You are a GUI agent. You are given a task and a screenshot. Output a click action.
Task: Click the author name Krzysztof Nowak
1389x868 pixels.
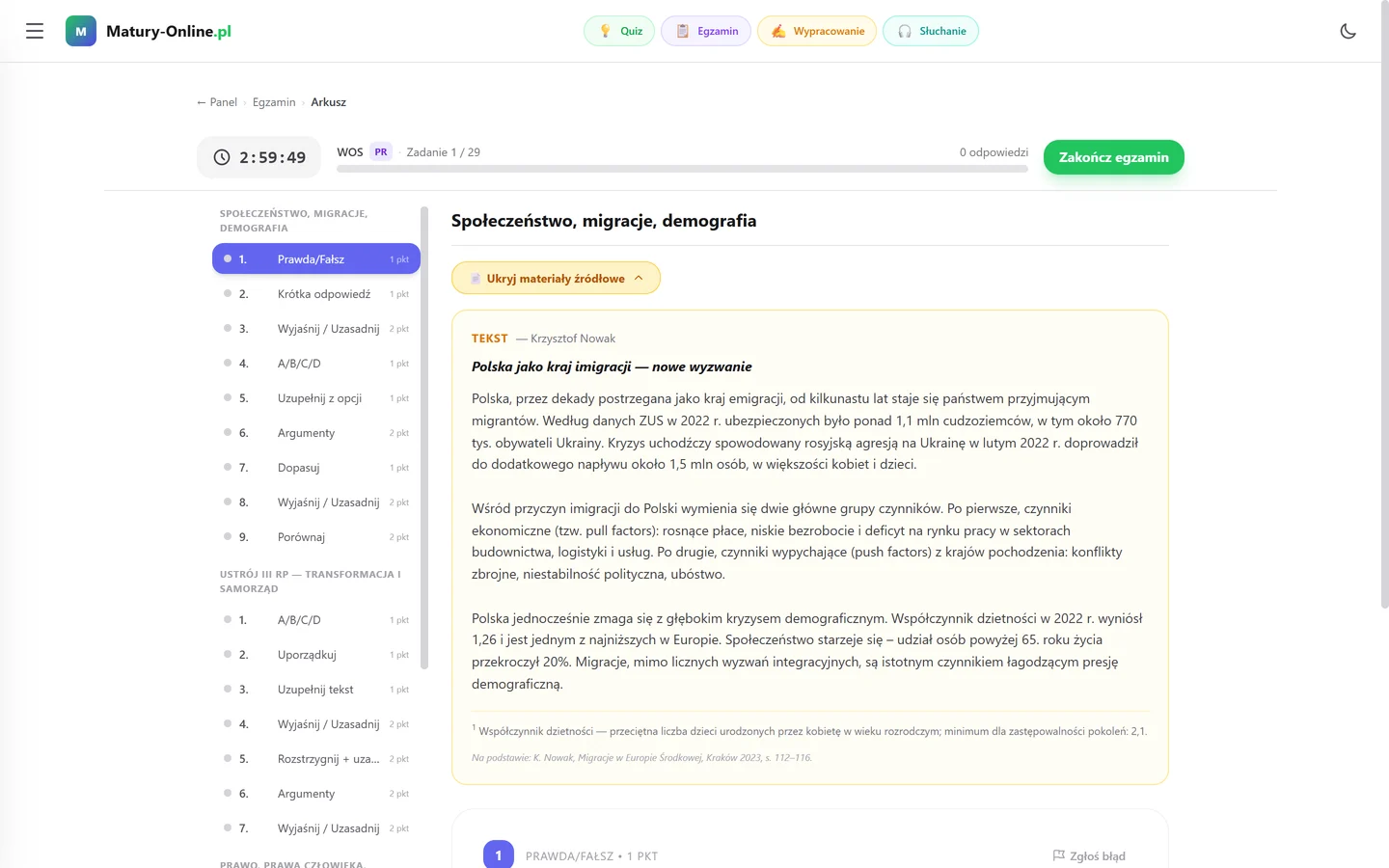[x=573, y=339]
